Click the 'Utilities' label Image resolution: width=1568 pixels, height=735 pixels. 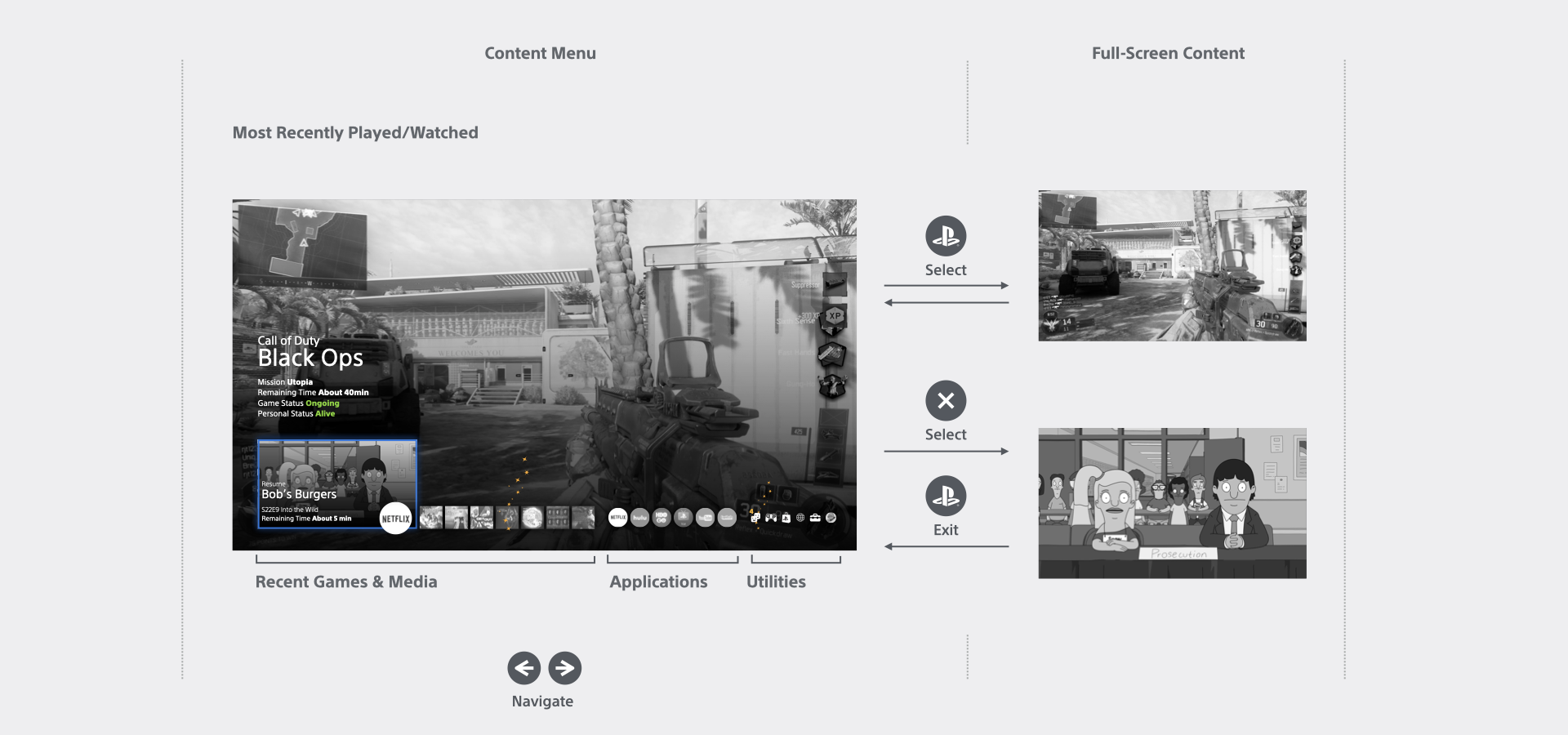click(x=776, y=581)
